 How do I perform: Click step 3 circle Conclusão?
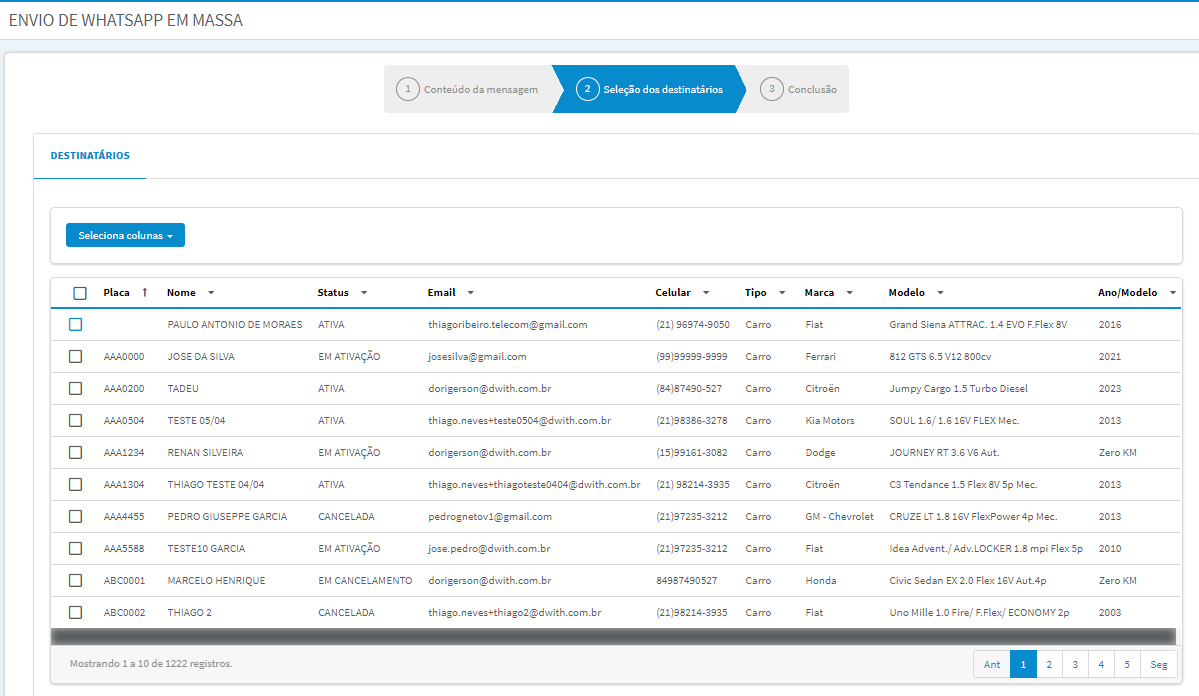pyautogui.click(x=772, y=89)
